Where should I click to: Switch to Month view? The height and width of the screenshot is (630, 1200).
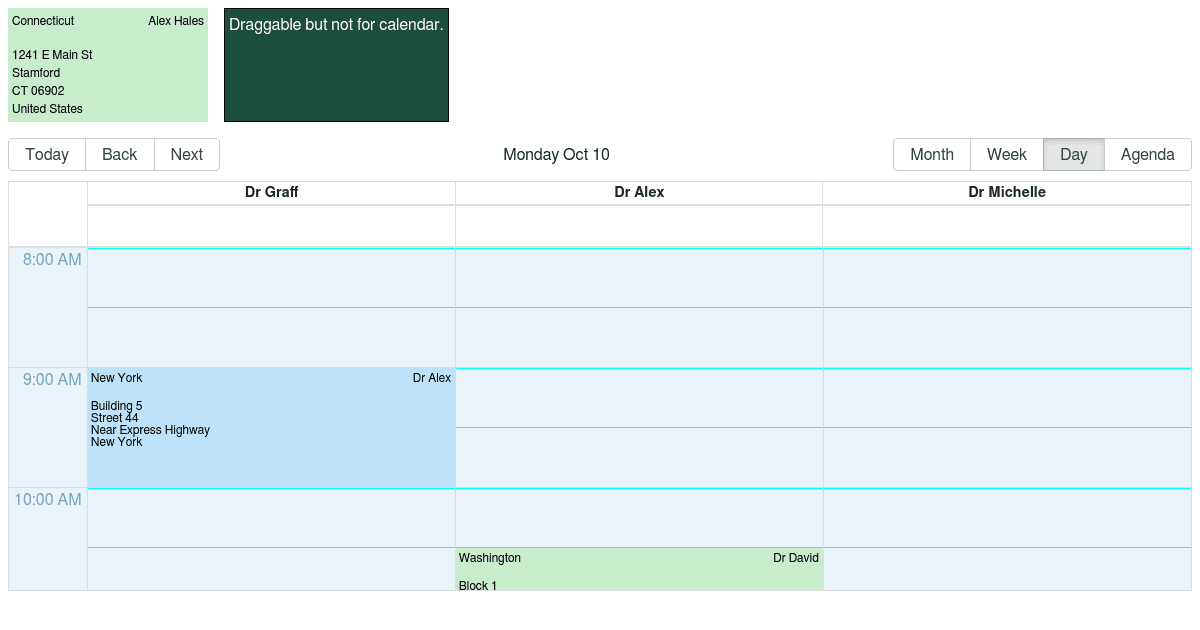click(931, 154)
